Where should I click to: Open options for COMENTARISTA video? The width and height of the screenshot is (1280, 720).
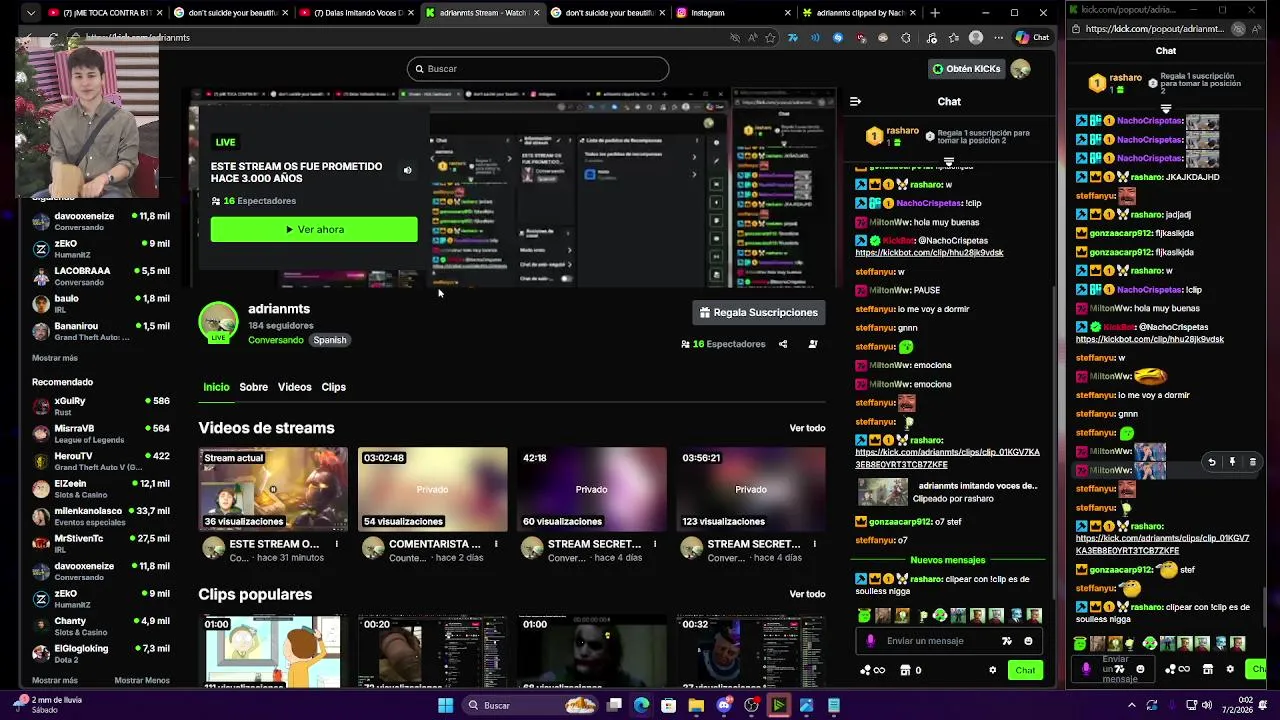point(496,544)
